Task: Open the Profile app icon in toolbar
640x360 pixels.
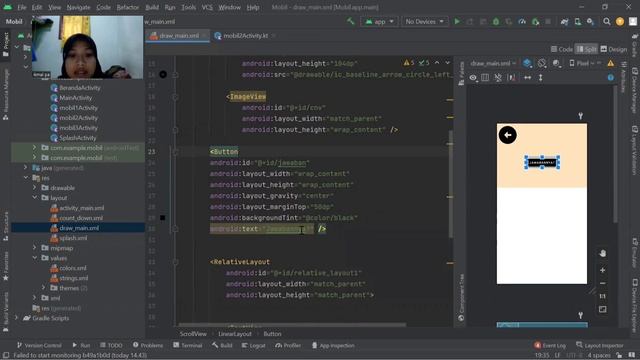Action: (x=522, y=22)
